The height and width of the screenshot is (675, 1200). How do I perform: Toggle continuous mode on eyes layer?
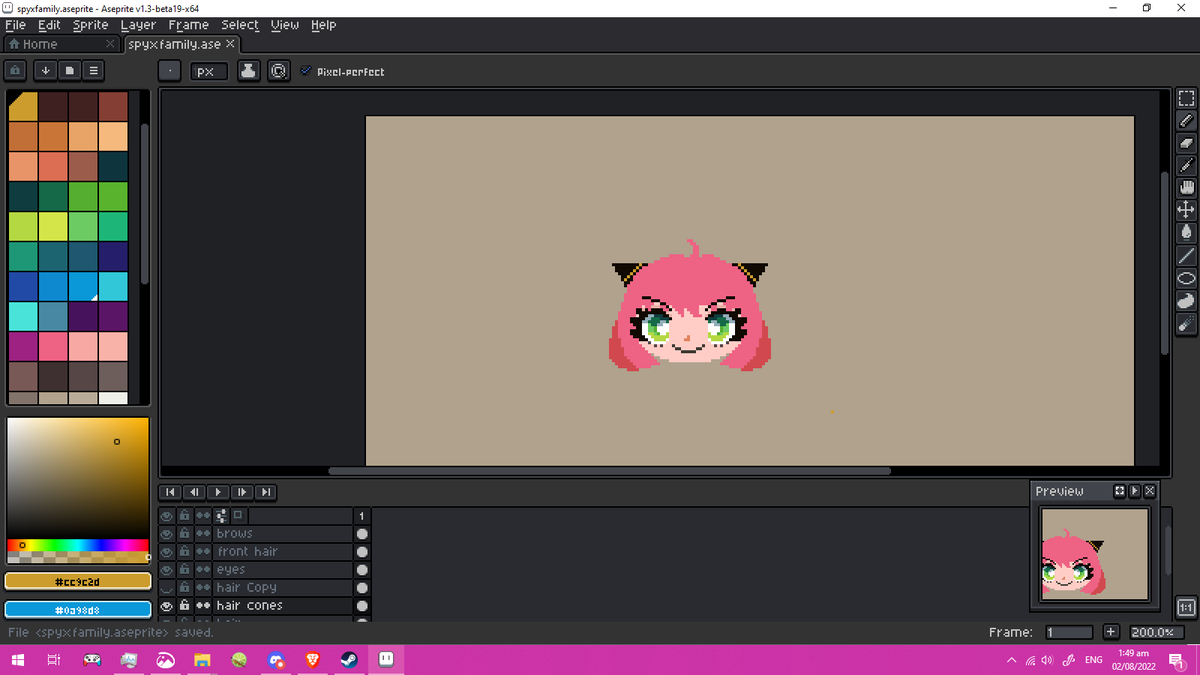tap(203, 570)
